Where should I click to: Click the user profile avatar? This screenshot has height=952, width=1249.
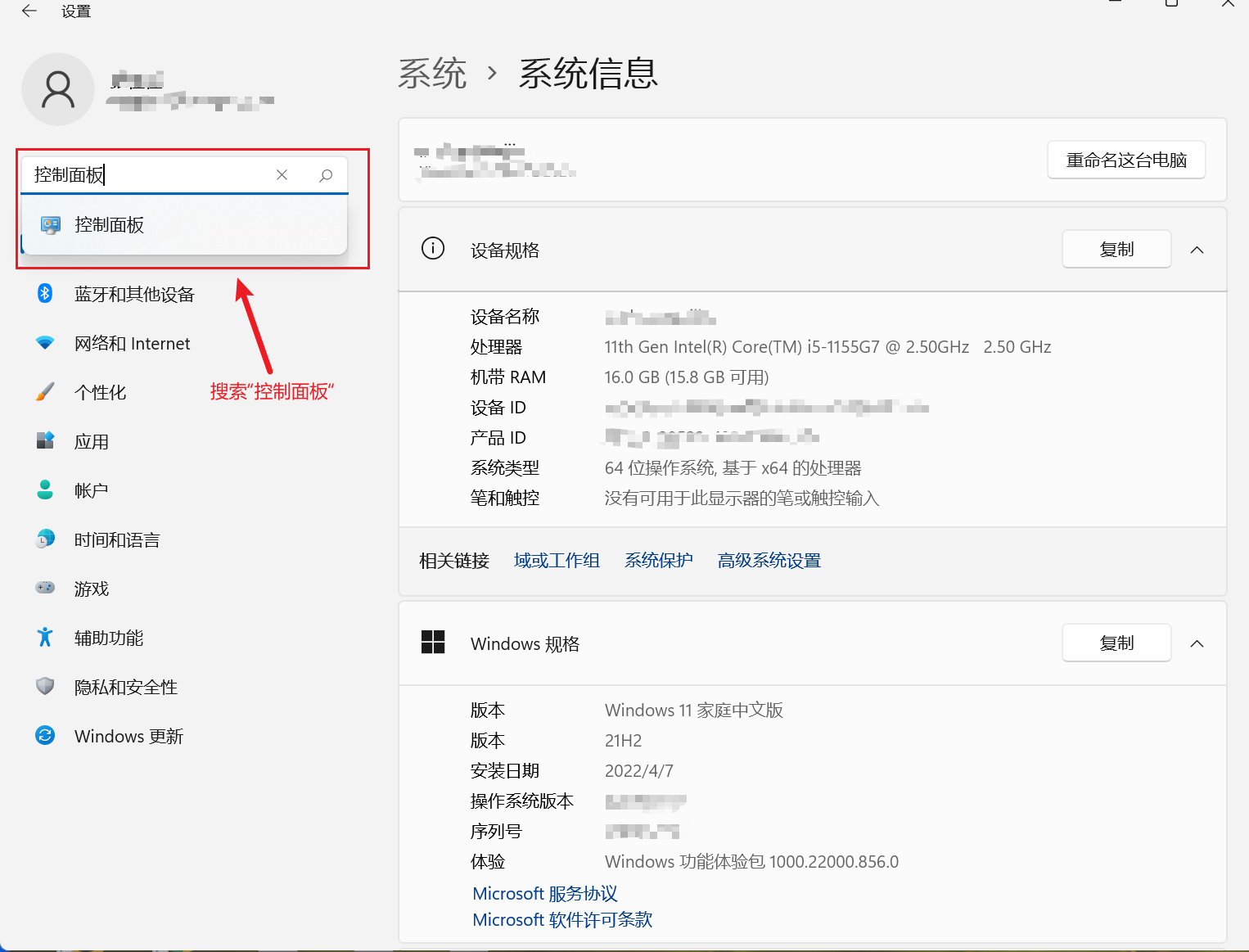tap(58, 89)
